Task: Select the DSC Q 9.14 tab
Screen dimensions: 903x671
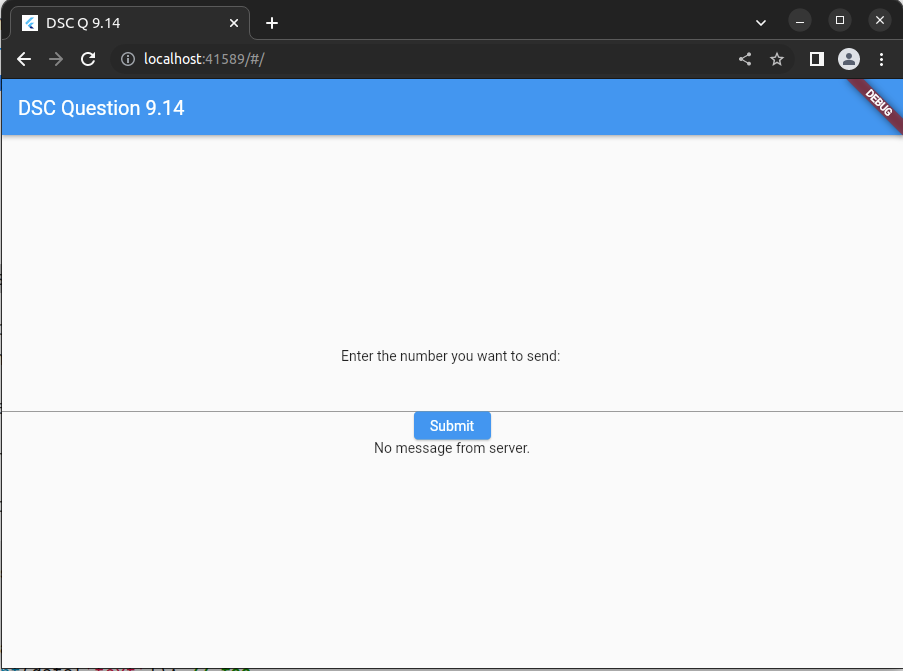Action: pyautogui.click(x=120, y=23)
